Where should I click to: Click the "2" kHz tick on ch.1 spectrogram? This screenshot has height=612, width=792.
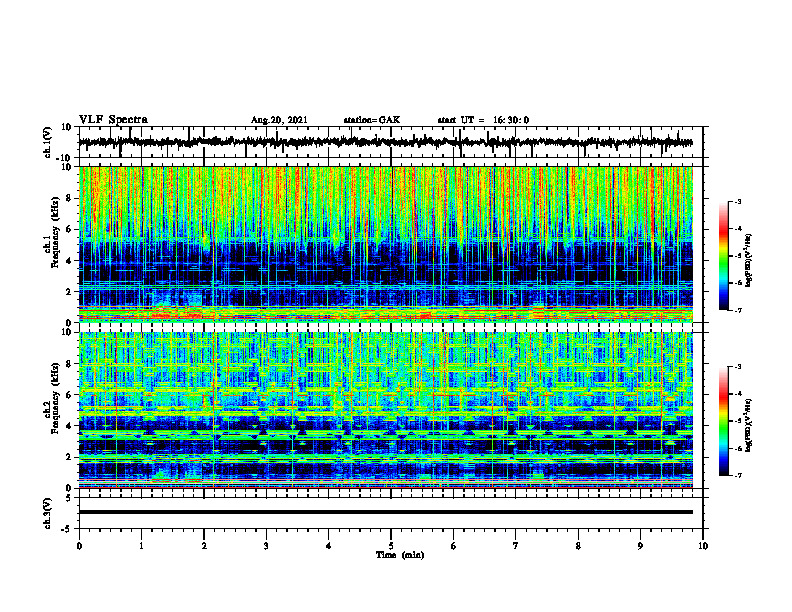point(69,291)
